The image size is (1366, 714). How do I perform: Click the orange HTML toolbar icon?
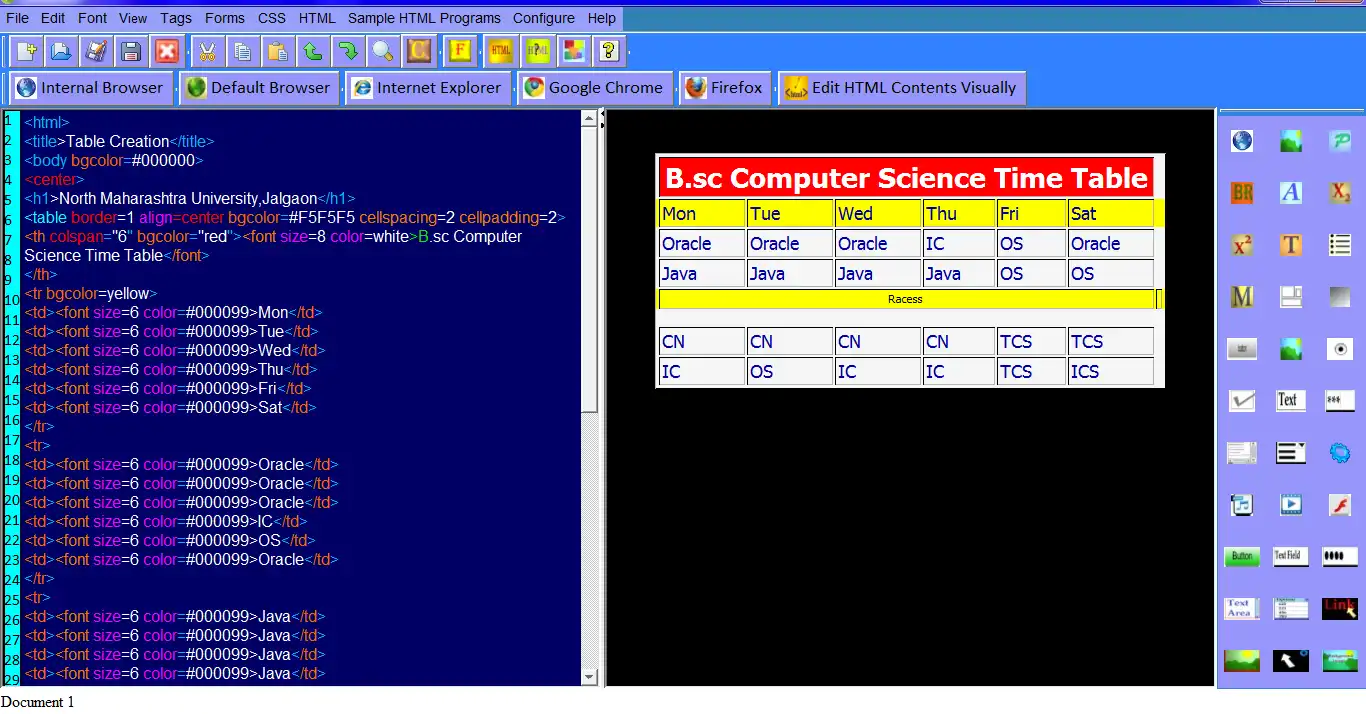pyautogui.click(x=501, y=51)
